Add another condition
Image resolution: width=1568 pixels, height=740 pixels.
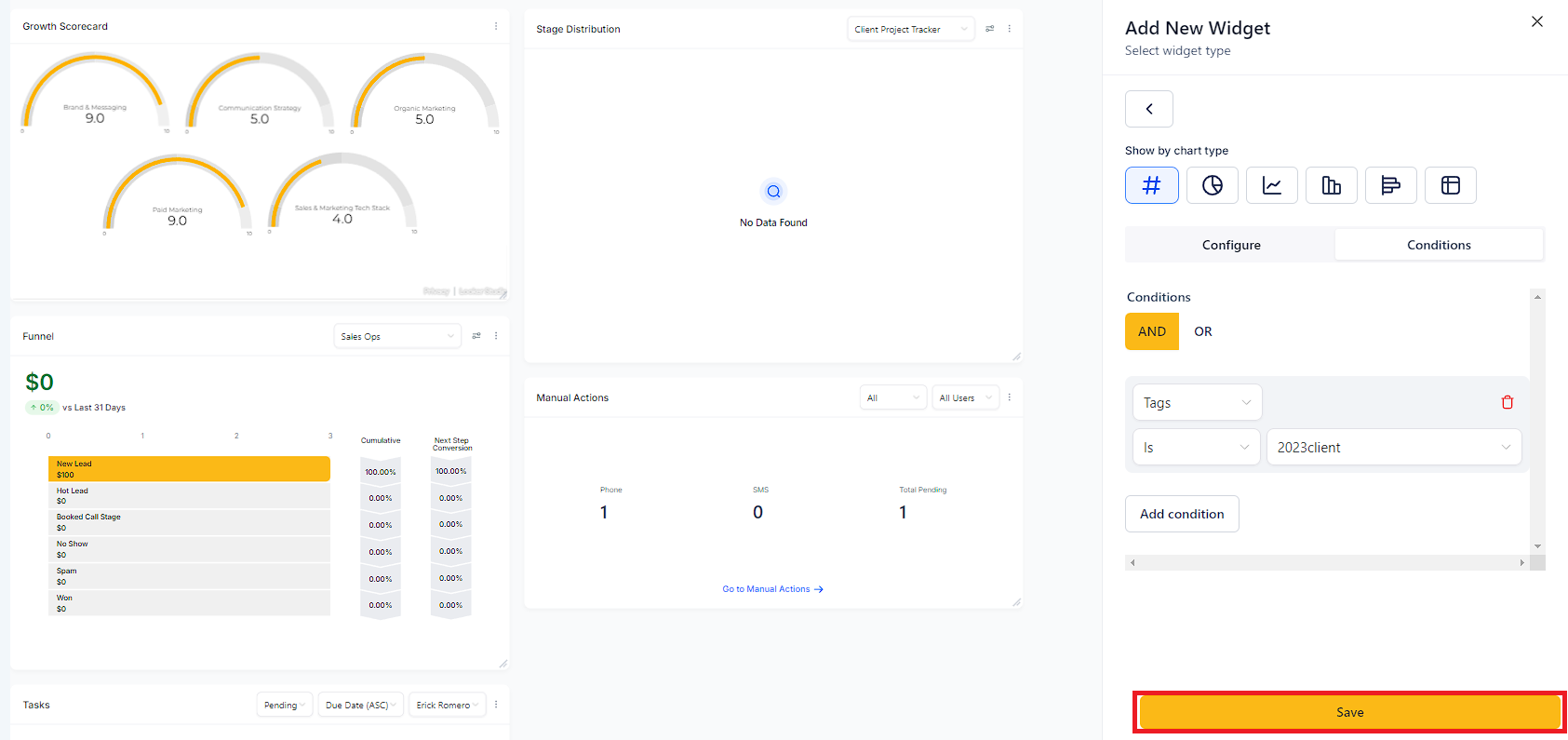[1182, 514]
